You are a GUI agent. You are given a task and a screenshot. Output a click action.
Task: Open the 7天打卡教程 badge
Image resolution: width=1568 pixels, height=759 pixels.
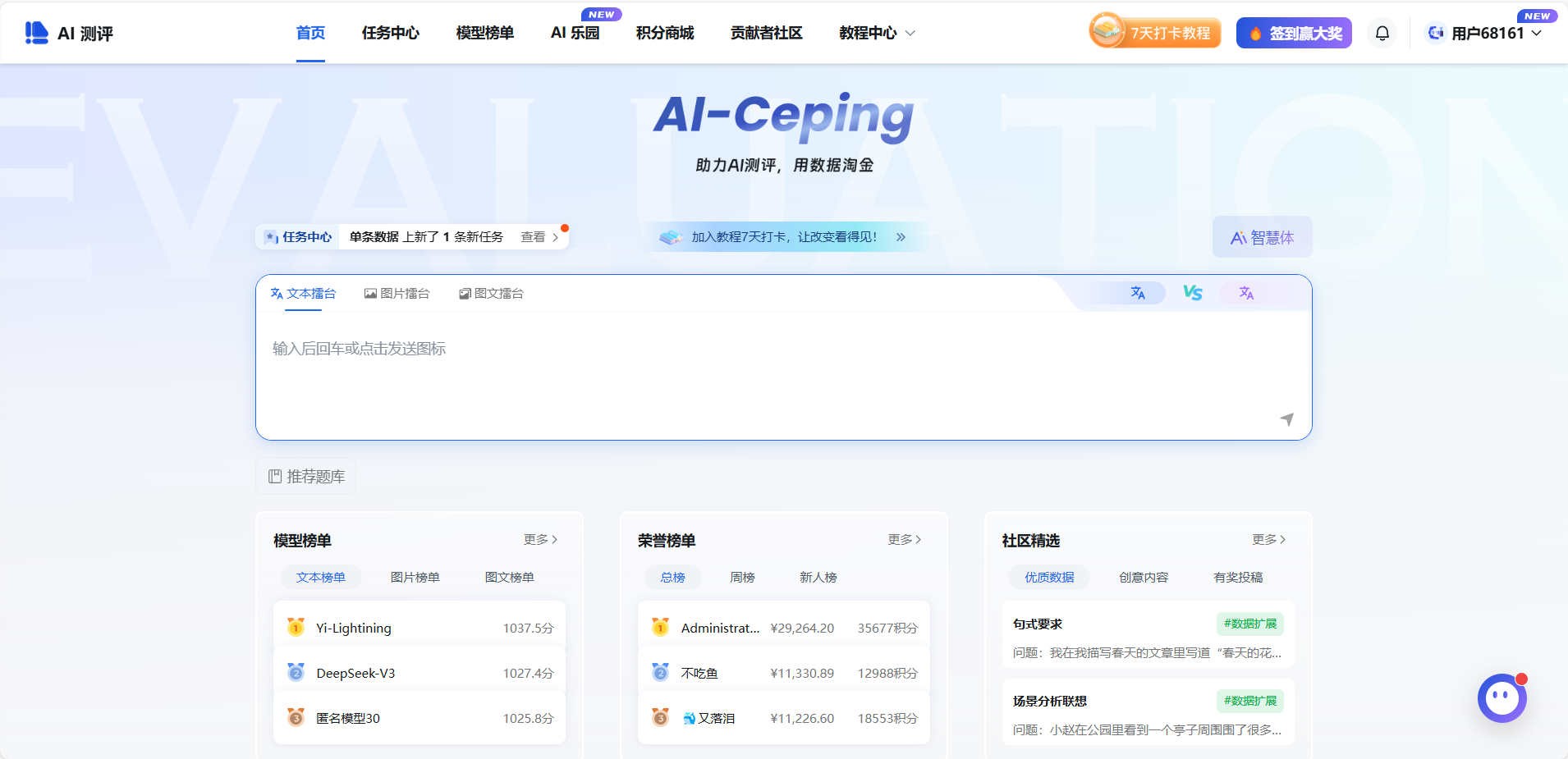[1155, 32]
